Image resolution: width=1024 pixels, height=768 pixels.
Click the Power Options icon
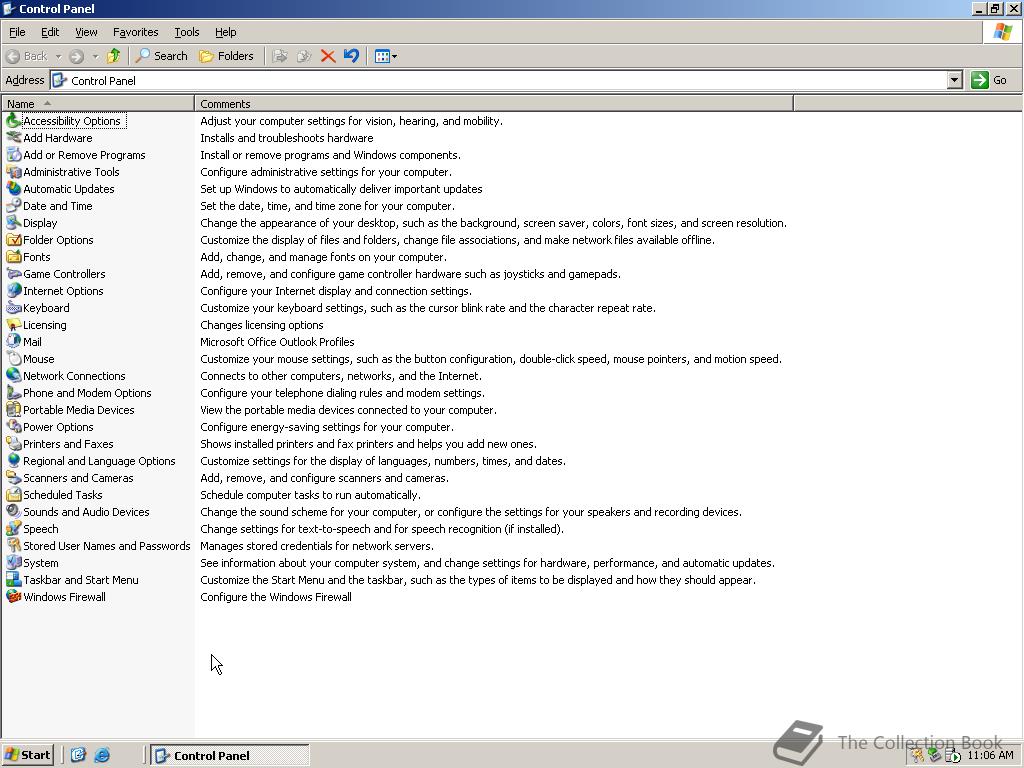click(x=13, y=426)
